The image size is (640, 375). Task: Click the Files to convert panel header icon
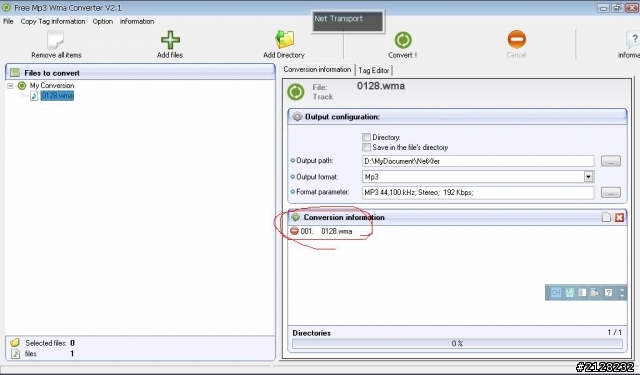[x=15, y=73]
